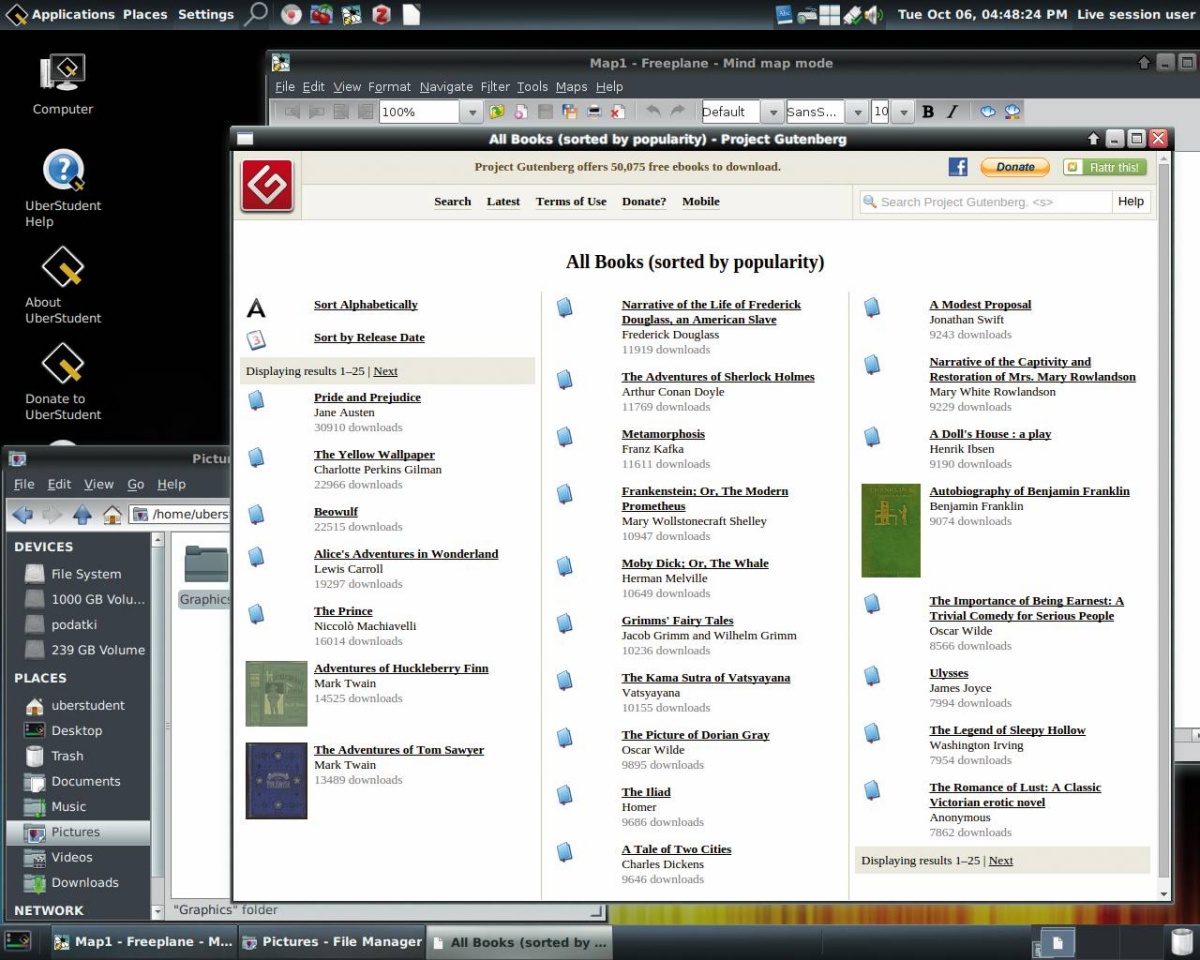The image size is (1200, 960).
Task: Open the Maps menu in Freeplane
Action: coord(572,87)
